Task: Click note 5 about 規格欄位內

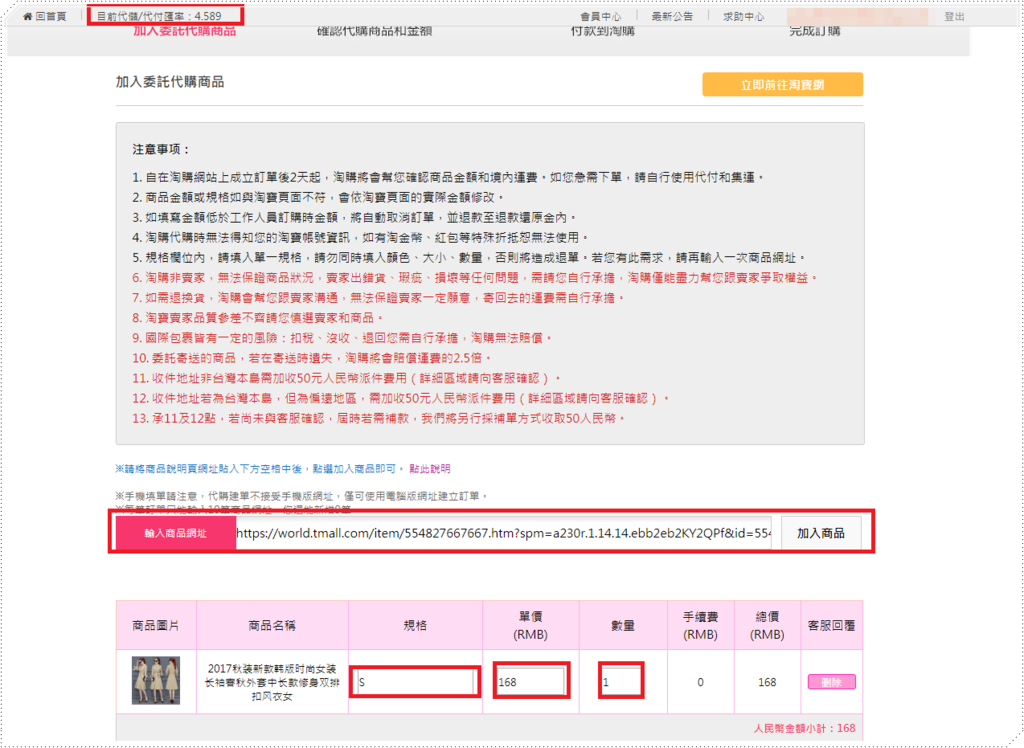Action: point(470,257)
